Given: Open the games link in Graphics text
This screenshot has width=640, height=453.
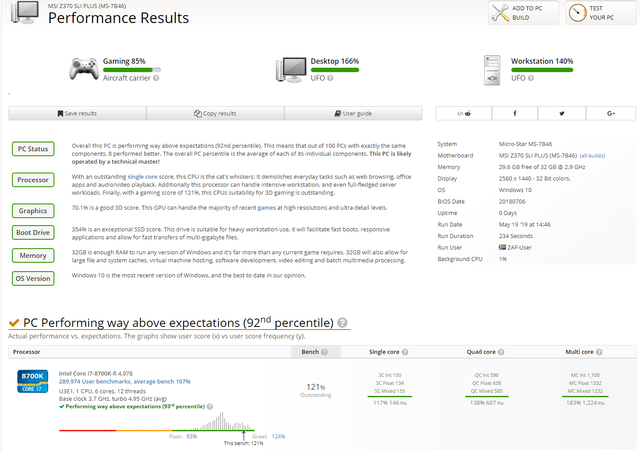Looking at the screenshot, I should (x=267, y=208).
